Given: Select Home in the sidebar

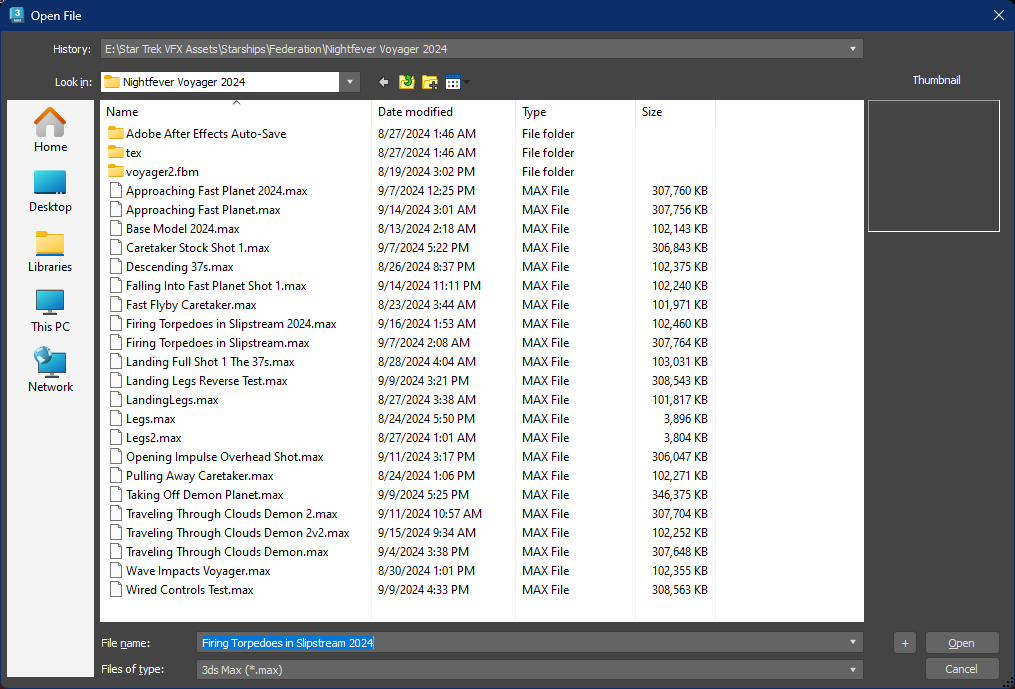Looking at the screenshot, I should pos(49,128).
